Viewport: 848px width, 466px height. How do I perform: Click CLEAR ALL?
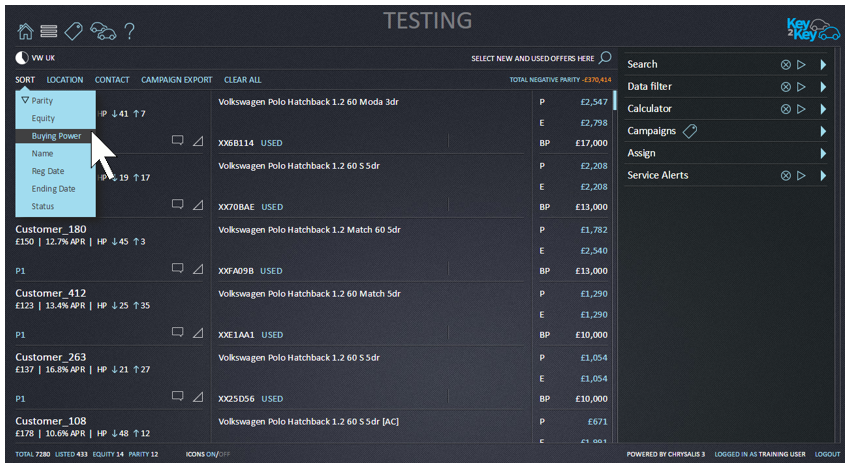(243, 79)
